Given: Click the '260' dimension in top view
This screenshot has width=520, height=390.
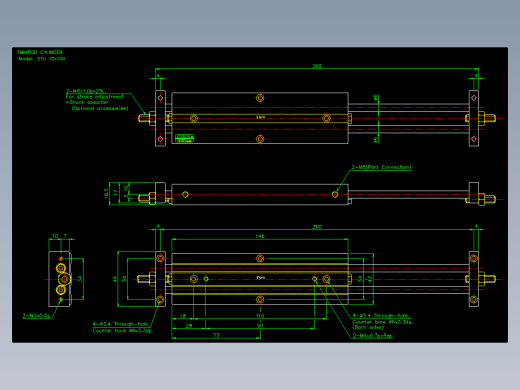Looking at the screenshot, I should click(317, 66).
